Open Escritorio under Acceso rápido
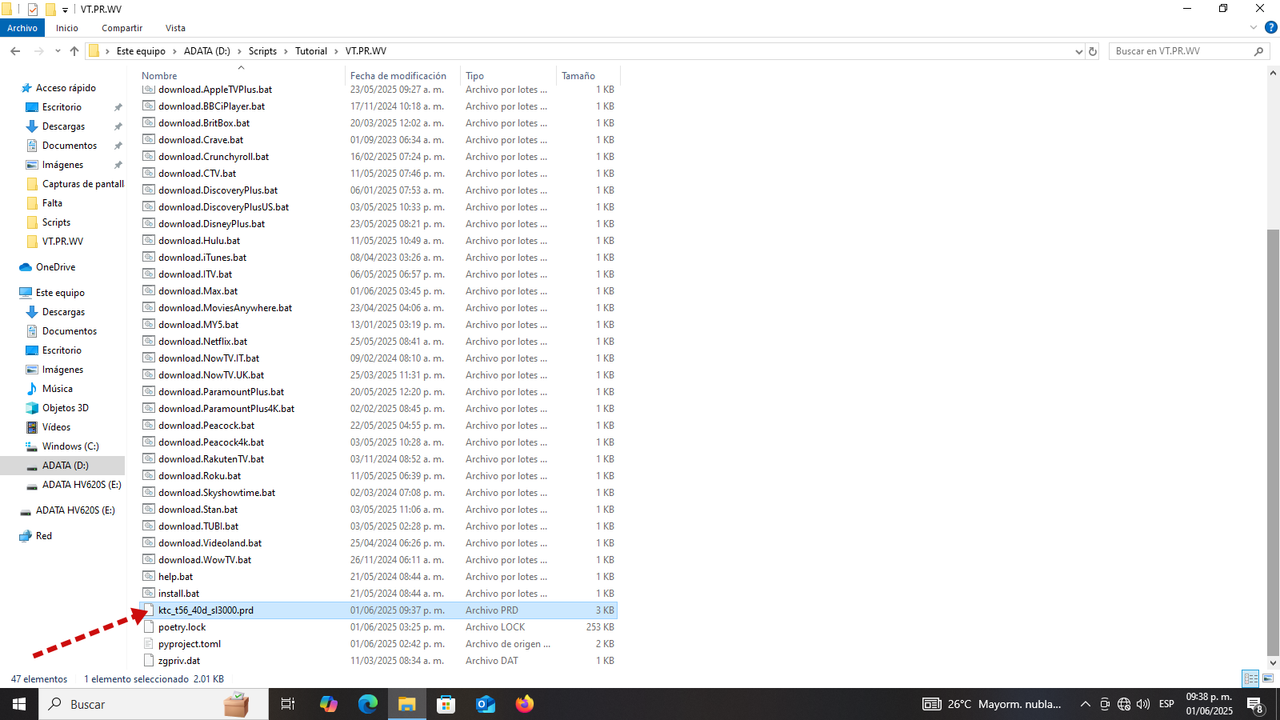1280x720 pixels. coord(62,107)
